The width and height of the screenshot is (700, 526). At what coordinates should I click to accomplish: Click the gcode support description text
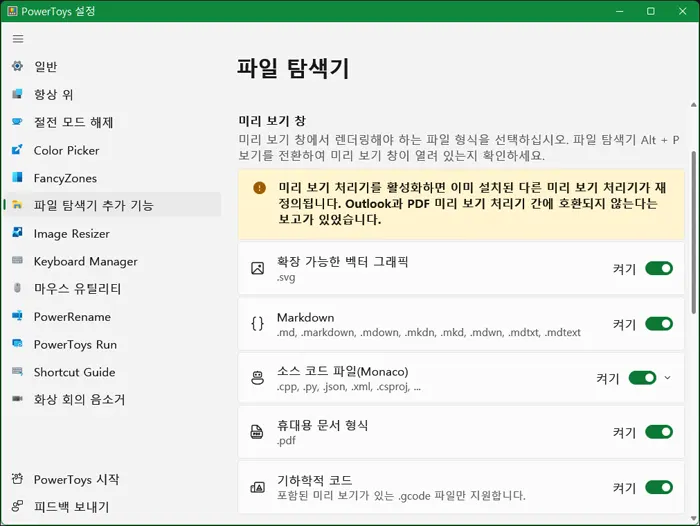pos(401,495)
